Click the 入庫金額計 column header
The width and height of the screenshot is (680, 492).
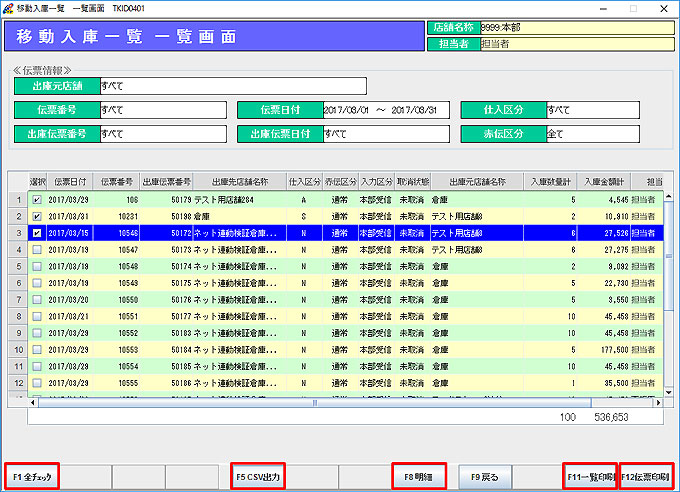604,182
